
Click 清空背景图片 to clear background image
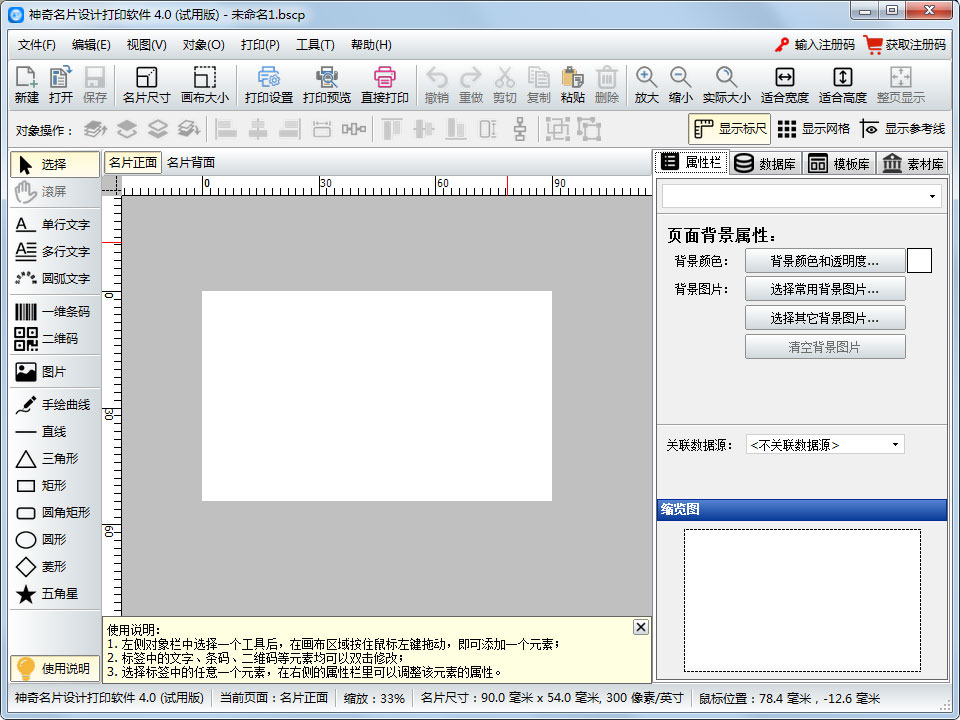[825, 347]
